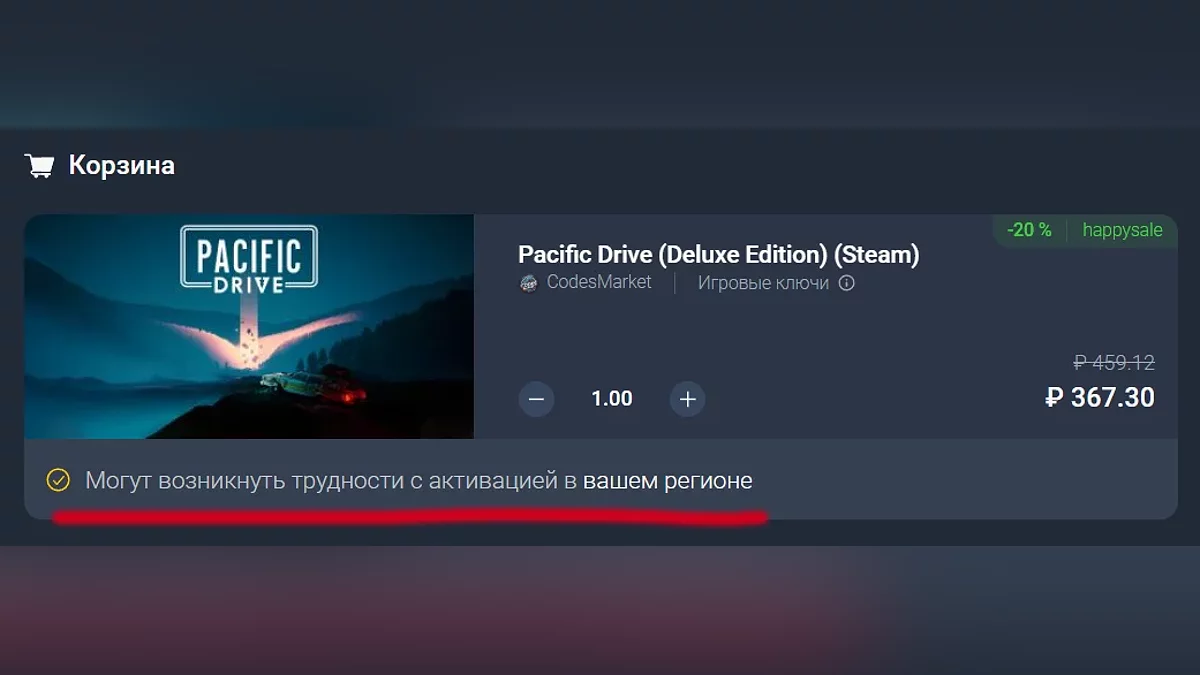
Task: Open Pacific Drive (Deluxe Edition) (Steam) title link
Action: click(x=718, y=254)
